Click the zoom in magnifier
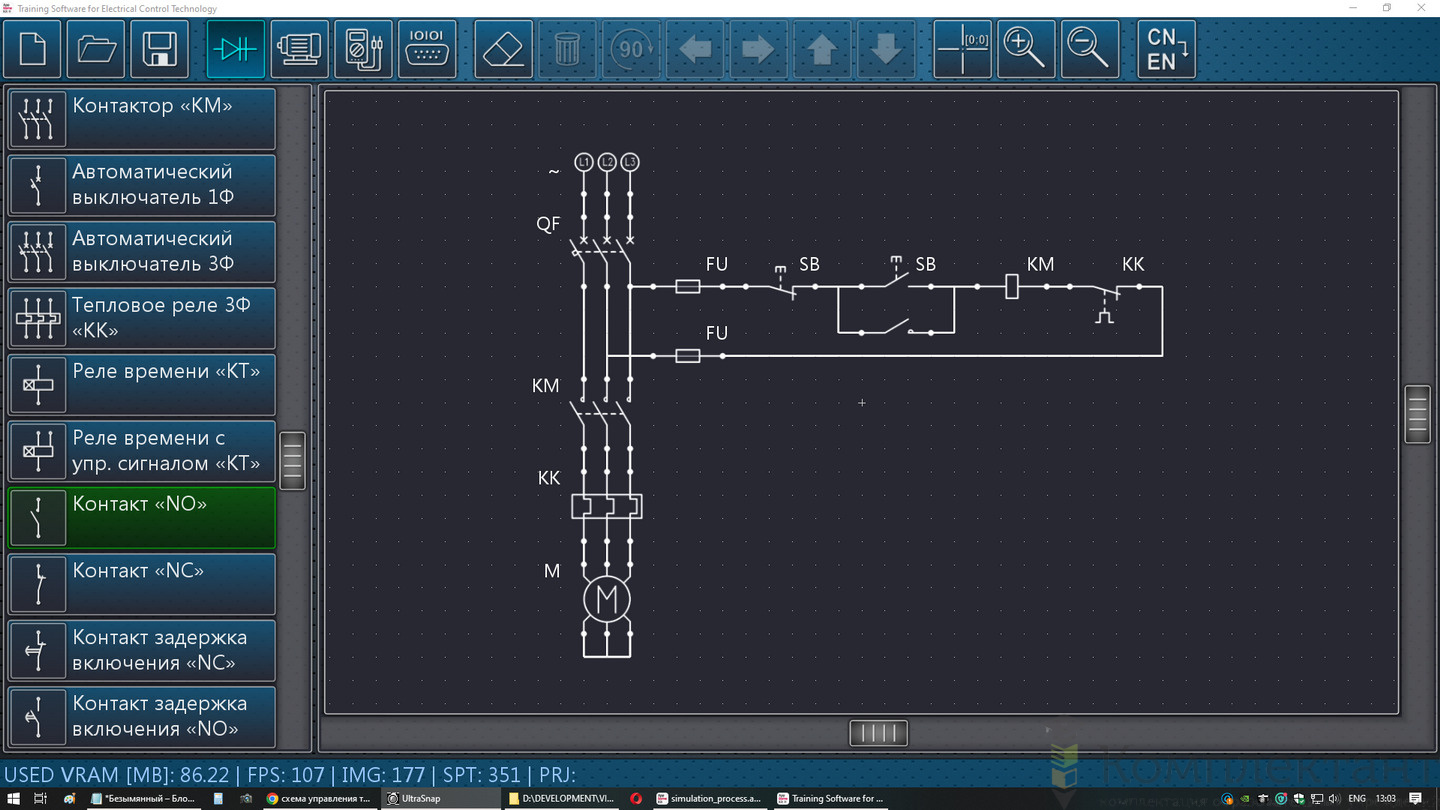The height and width of the screenshot is (810, 1440). point(1024,49)
